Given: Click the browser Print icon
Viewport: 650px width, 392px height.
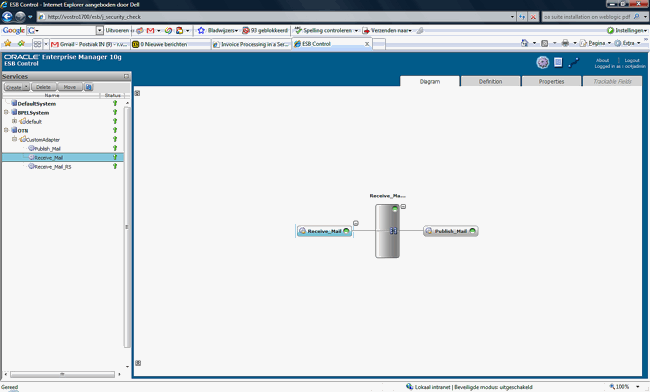Looking at the screenshot, I should (565, 43).
